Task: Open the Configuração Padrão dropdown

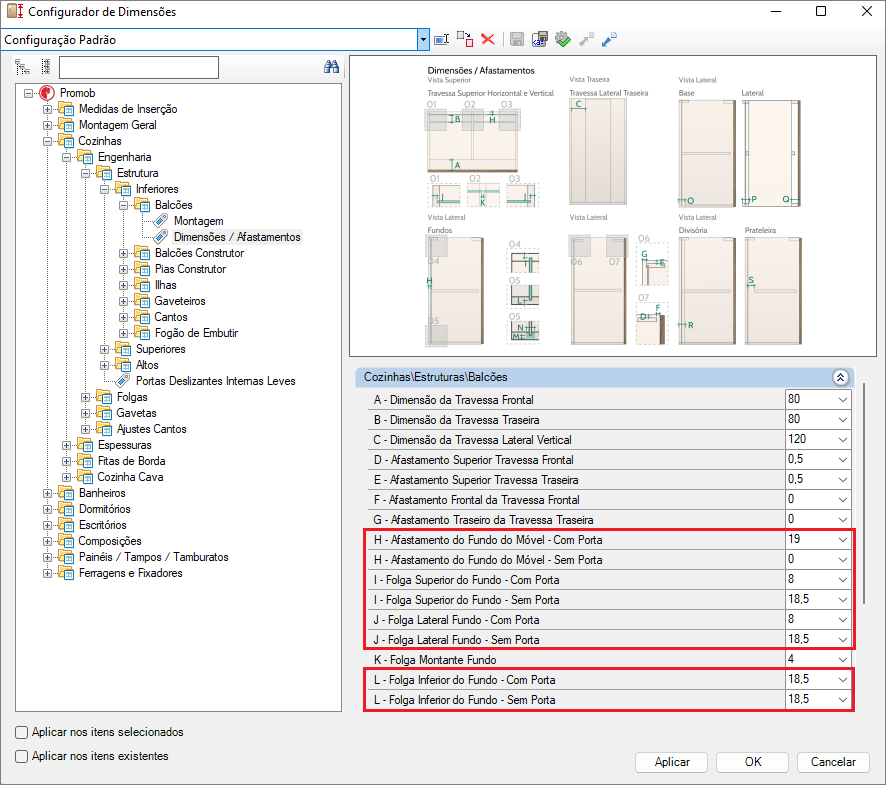Action: [x=423, y=40]
